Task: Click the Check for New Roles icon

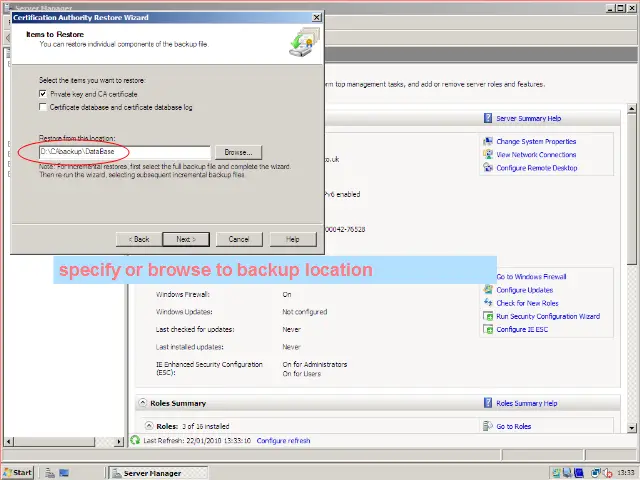Action: point(488,303)
